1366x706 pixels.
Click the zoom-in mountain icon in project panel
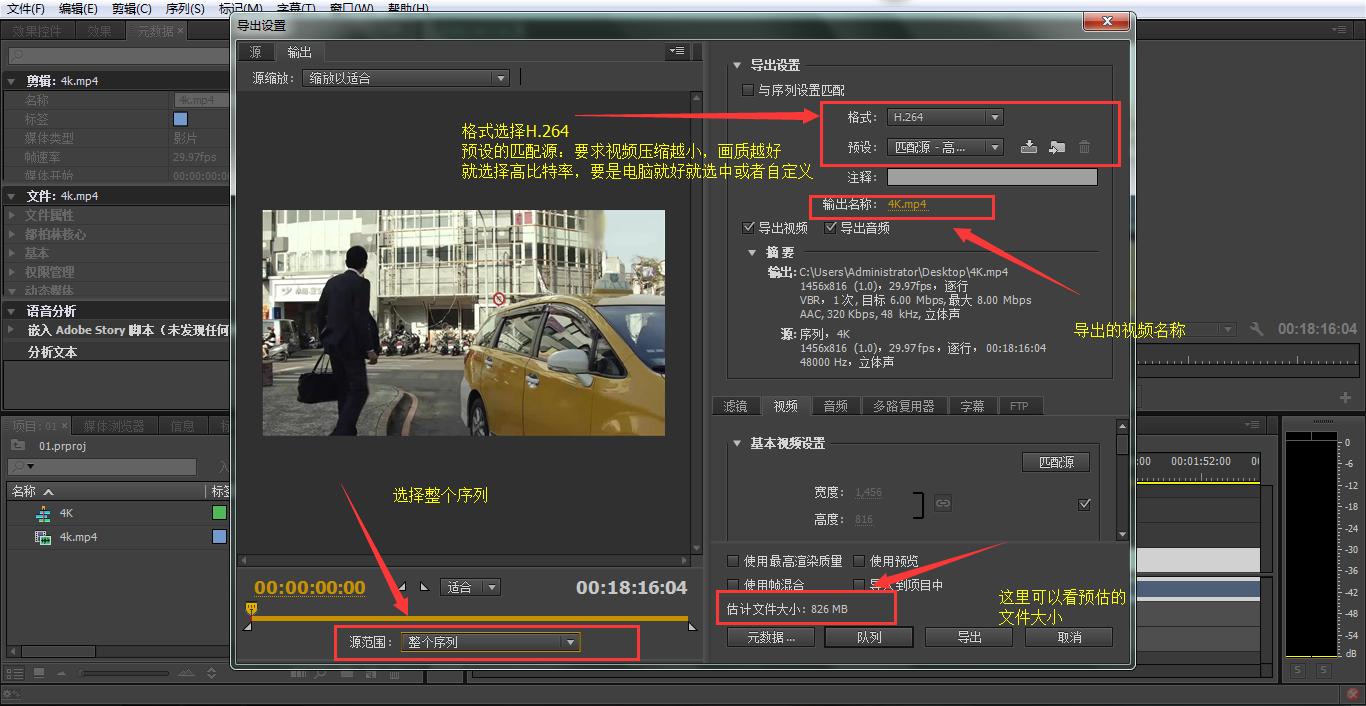tap(188, 674)
